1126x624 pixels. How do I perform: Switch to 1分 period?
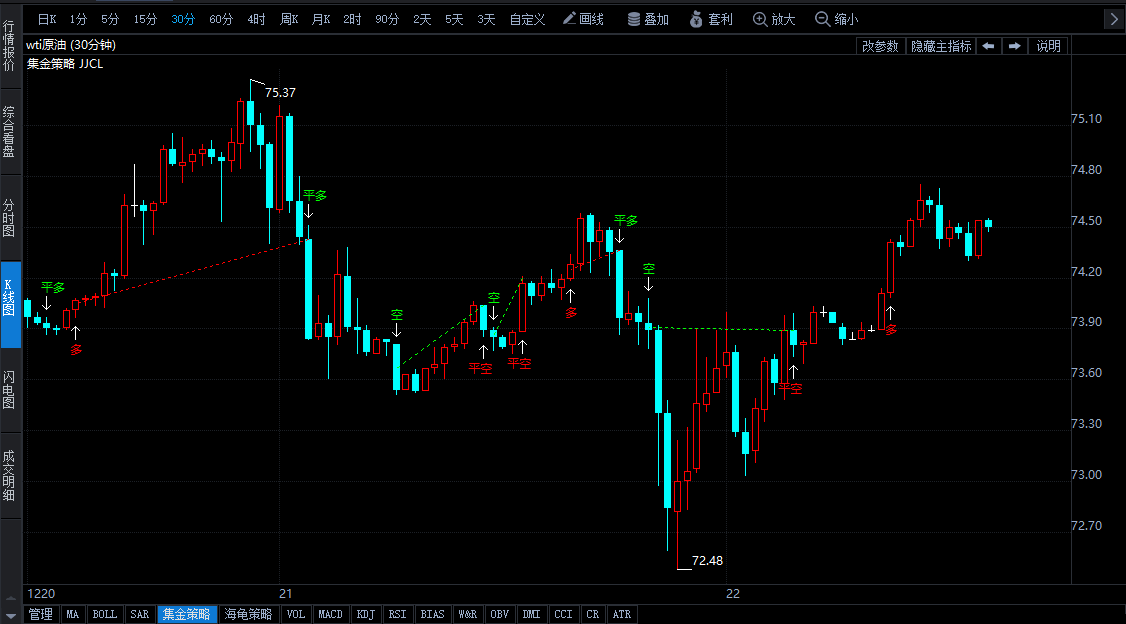78,19
